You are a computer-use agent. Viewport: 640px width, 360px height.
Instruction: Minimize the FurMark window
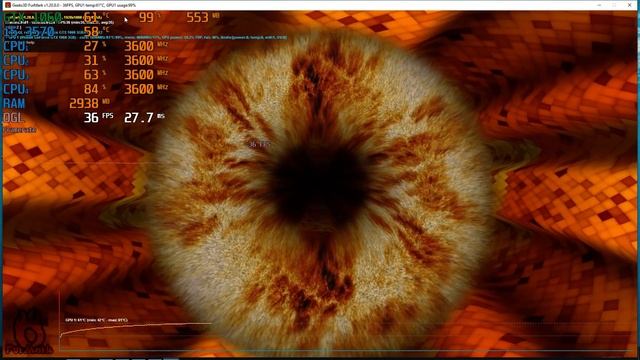[x=599, y=5]
